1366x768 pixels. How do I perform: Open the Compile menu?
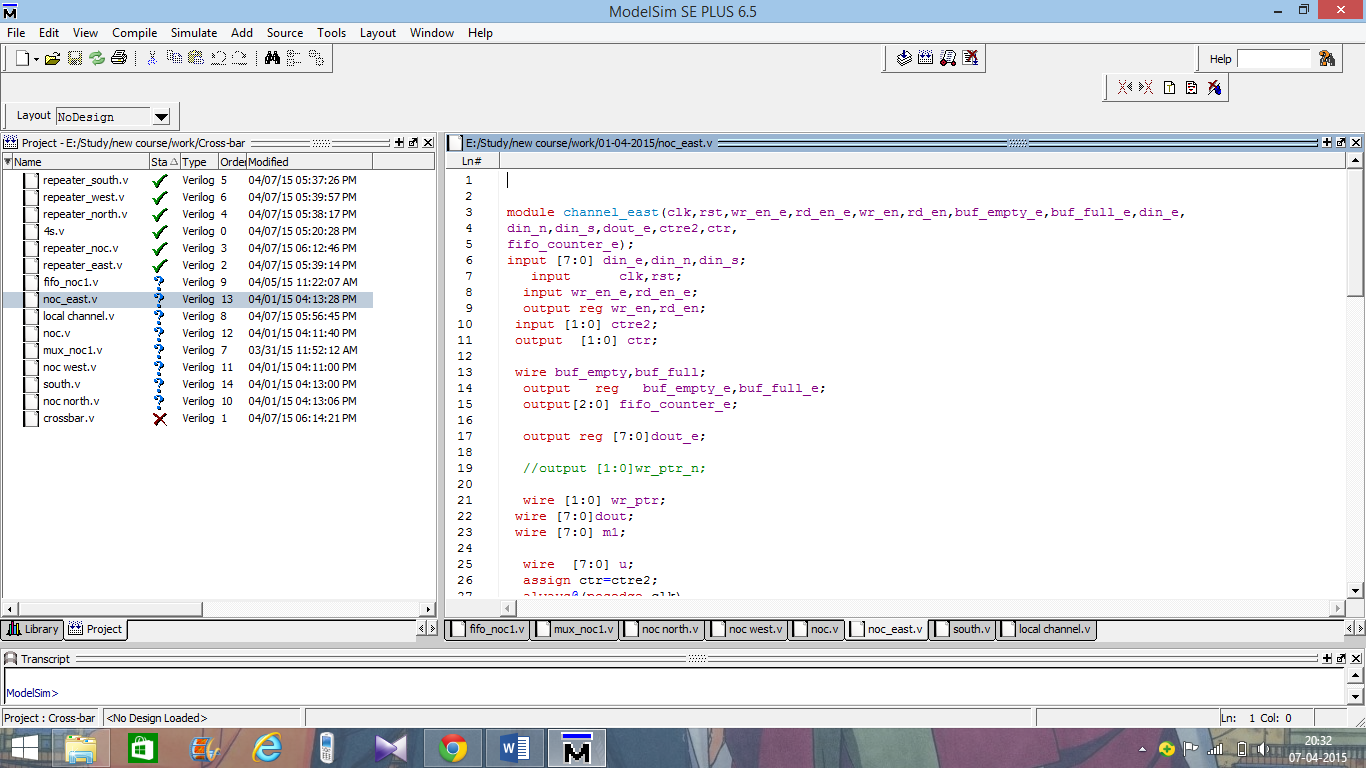(135, 33)
